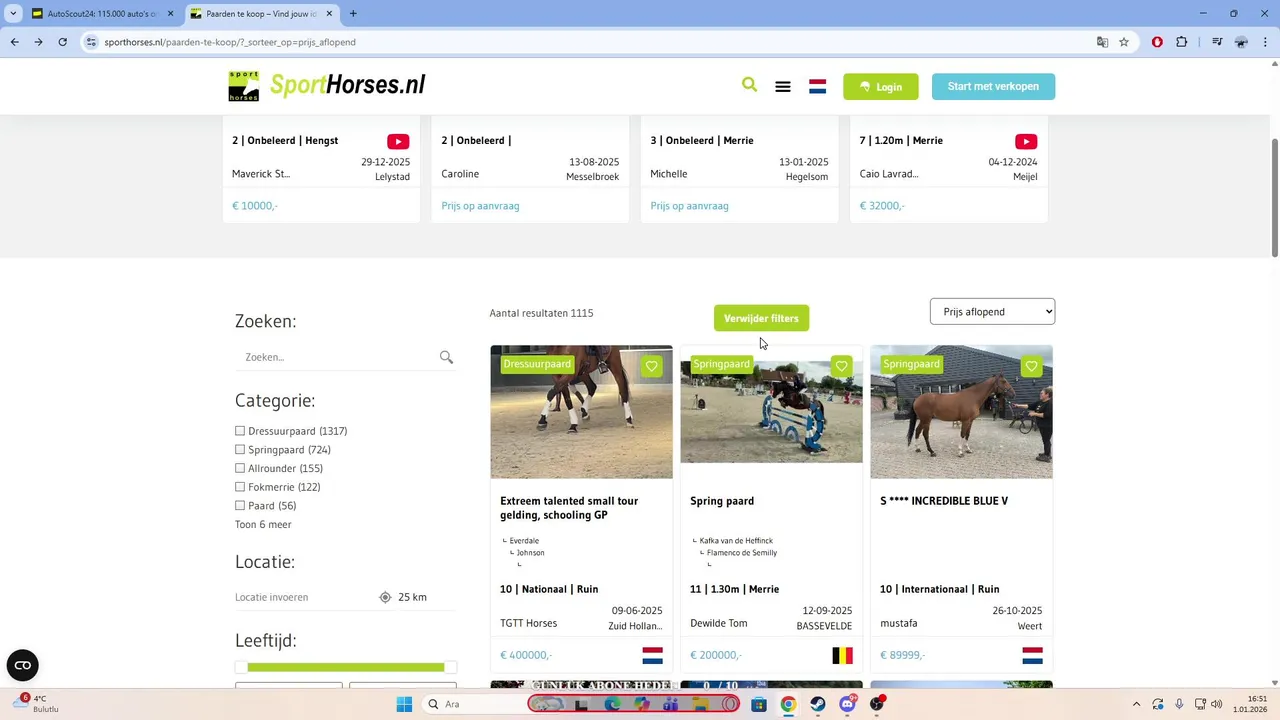This screenshot has width=1280, height=720.
Task: Click the search magnifier in site header
Action: coord(749,85)
